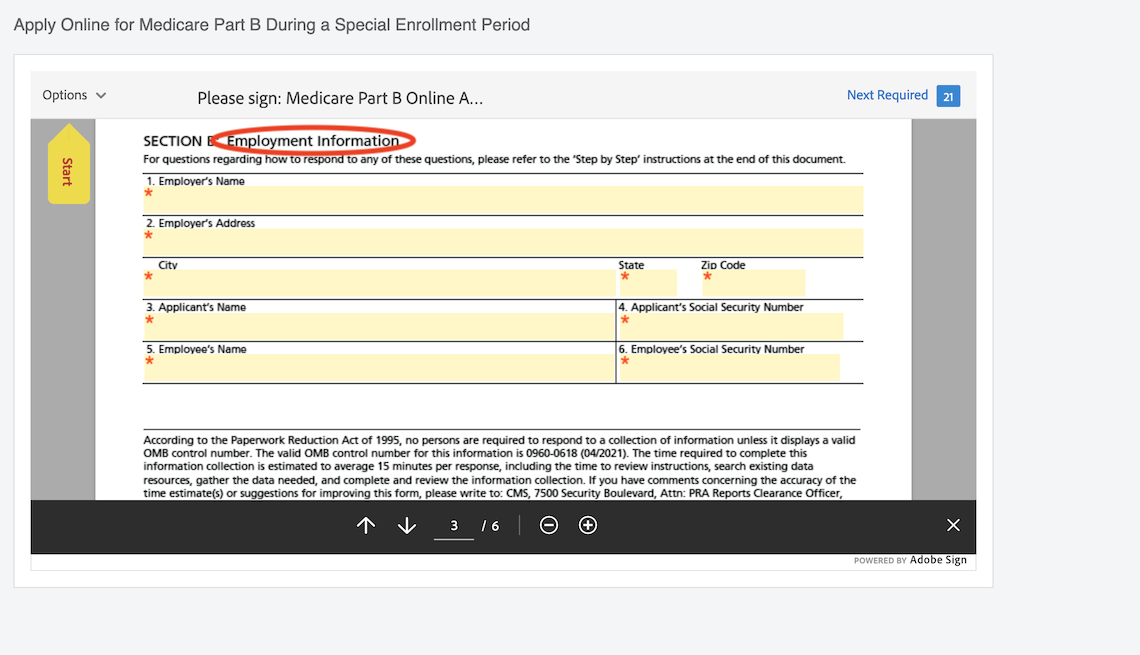1140x655 pixels.
Task: Dismiss the document toolbar with the X icon
Action: (x=952, y=524)
